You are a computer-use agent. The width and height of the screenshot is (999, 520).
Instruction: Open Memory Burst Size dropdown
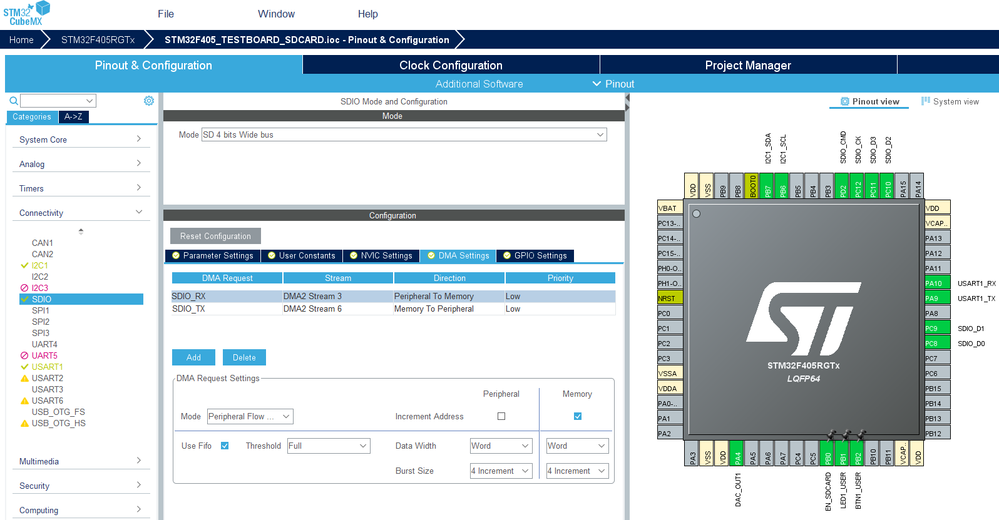[x=577, y=471]
